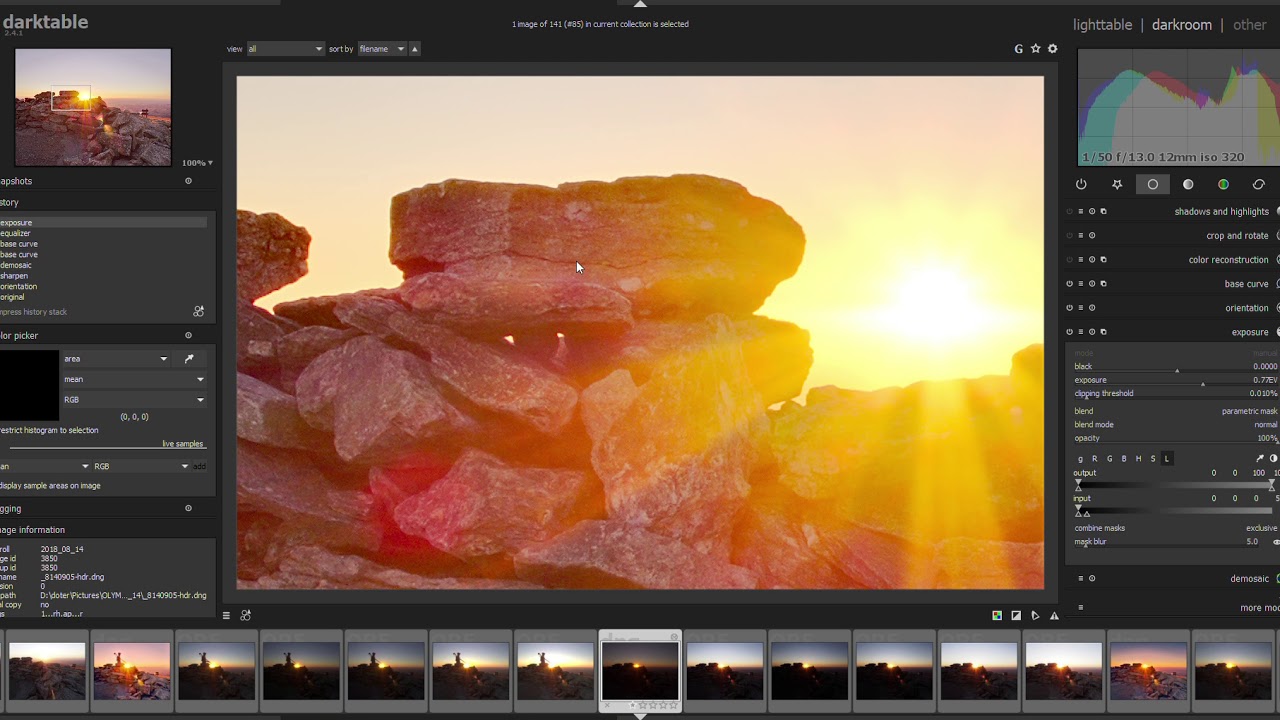Select the correction group tab
This screenshot has width=1280, height=720.
(x=1259, y=184)
